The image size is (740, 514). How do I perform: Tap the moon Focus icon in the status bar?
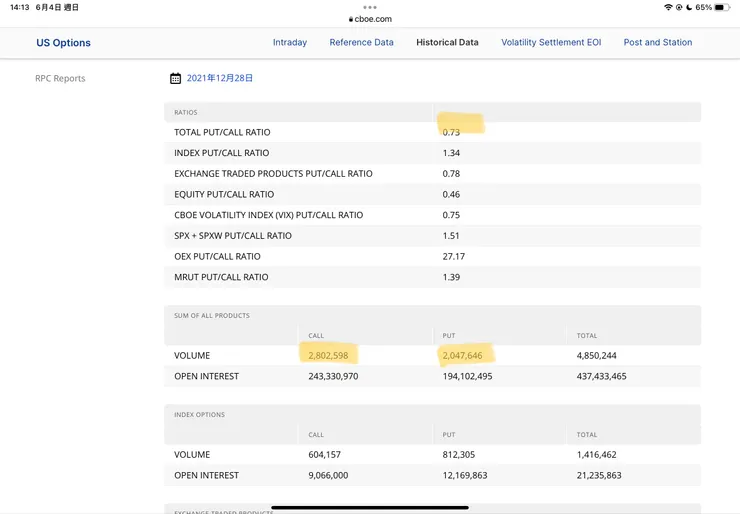689,7
